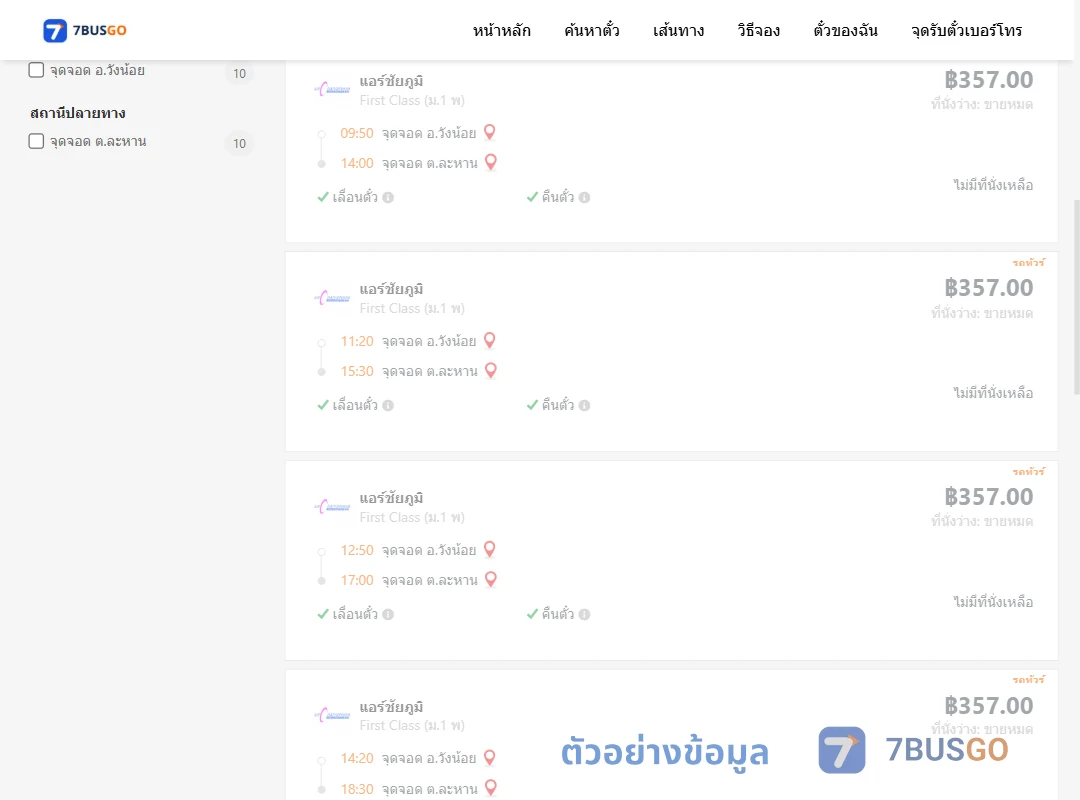Screen dimensions: 1080x800
Task: Click the สถานีปลายทาง filter heading
Action: [78, 112]
